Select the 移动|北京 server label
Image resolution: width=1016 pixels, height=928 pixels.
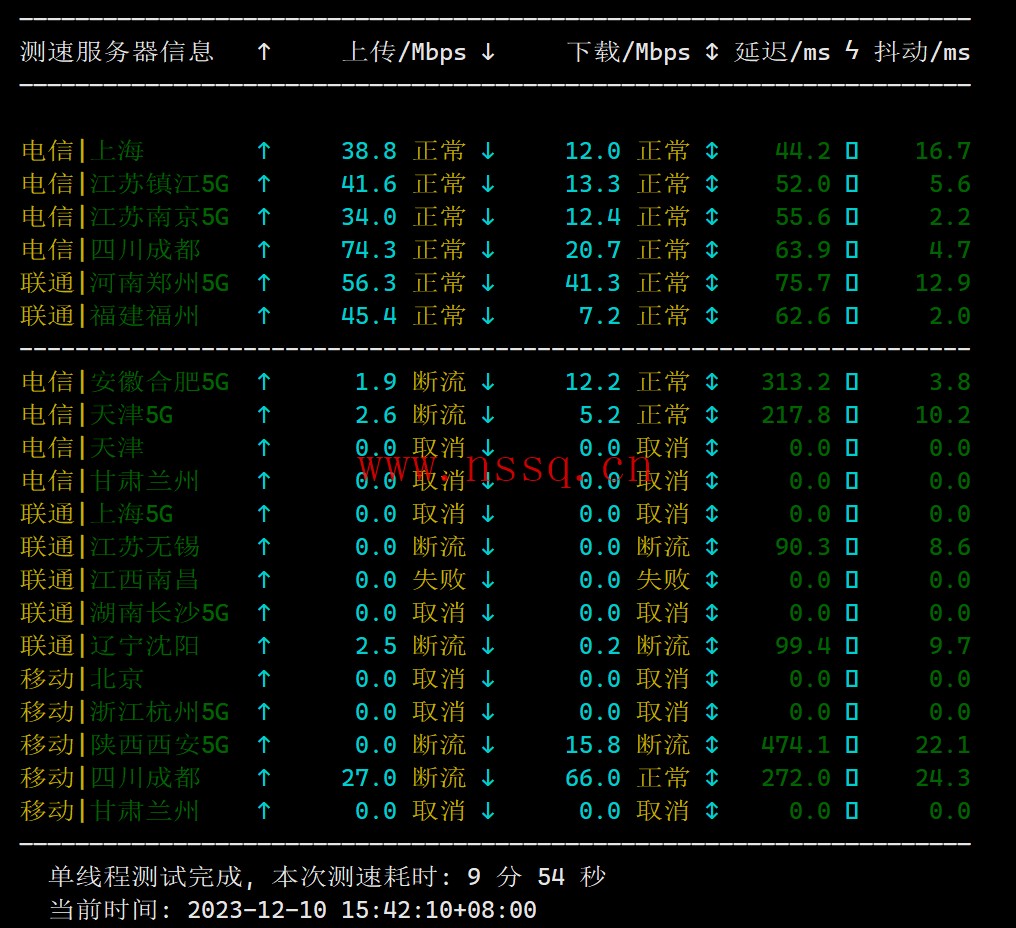[82, 680]
